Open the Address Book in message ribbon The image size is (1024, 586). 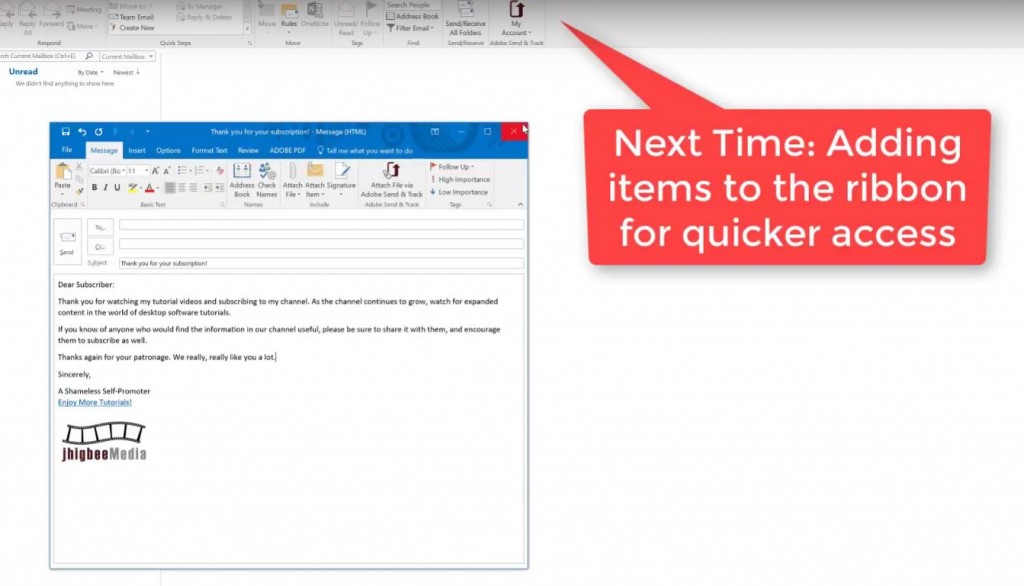(x=242, y=180)
